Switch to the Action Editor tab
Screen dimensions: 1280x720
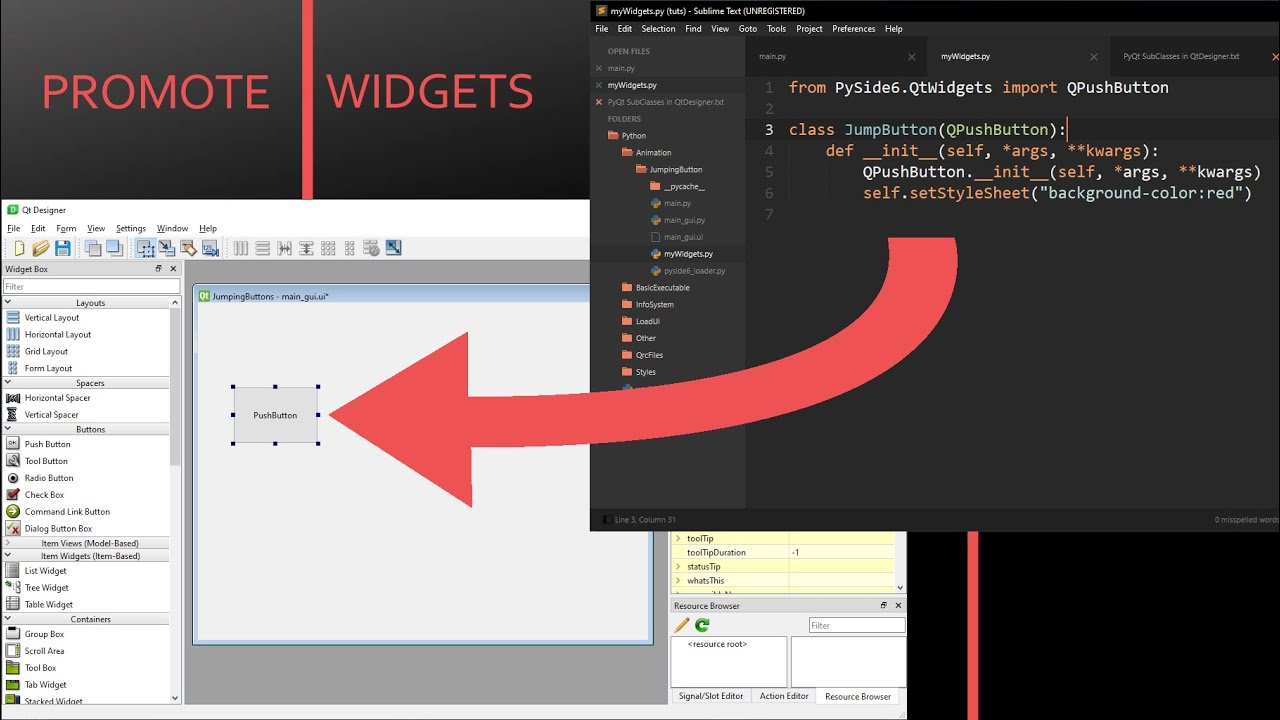[x=784, y=696]
